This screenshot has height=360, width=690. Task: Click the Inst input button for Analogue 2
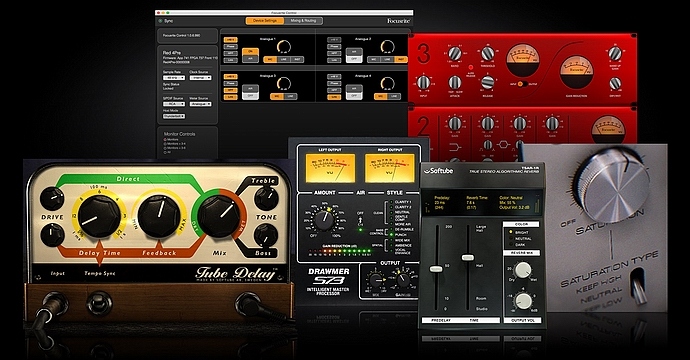pos(401,59)
